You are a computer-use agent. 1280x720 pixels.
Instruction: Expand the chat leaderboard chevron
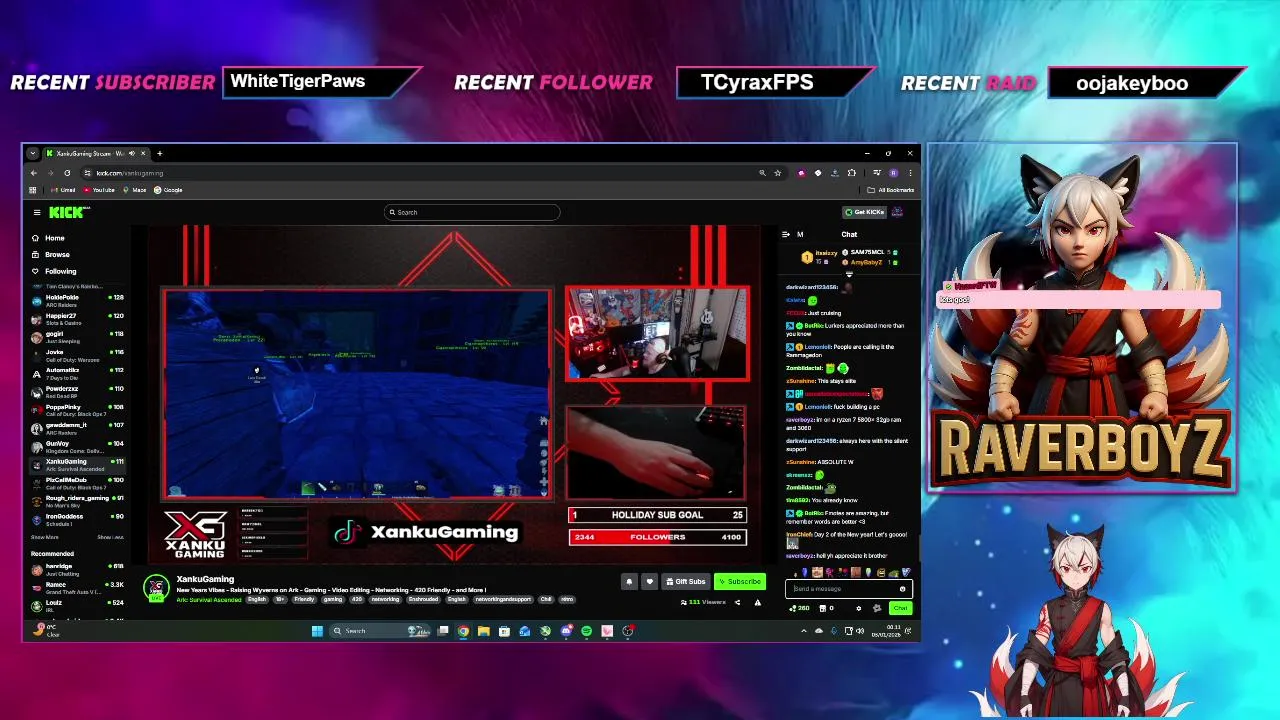tap(849, 273)
